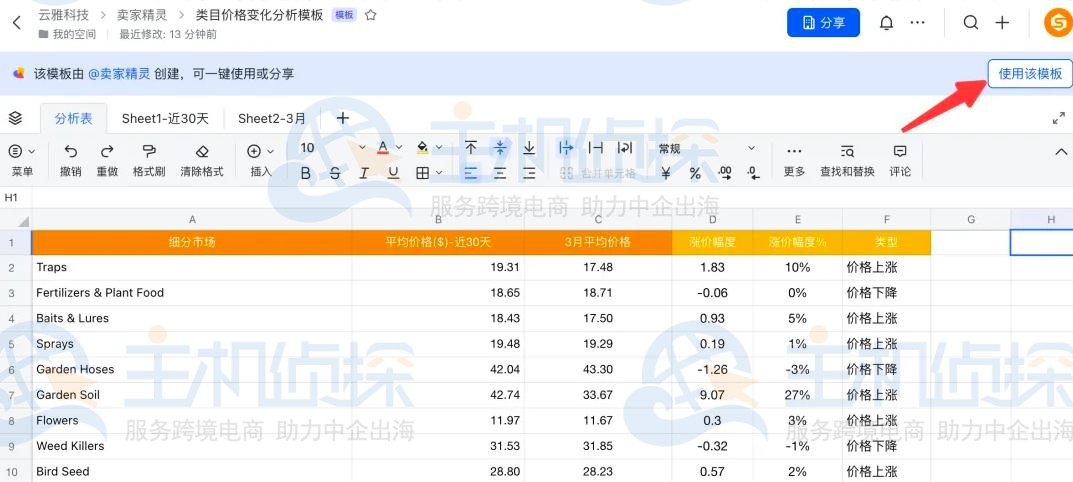Open the @卖家精灵 mention link

click(x=119, y=74)
